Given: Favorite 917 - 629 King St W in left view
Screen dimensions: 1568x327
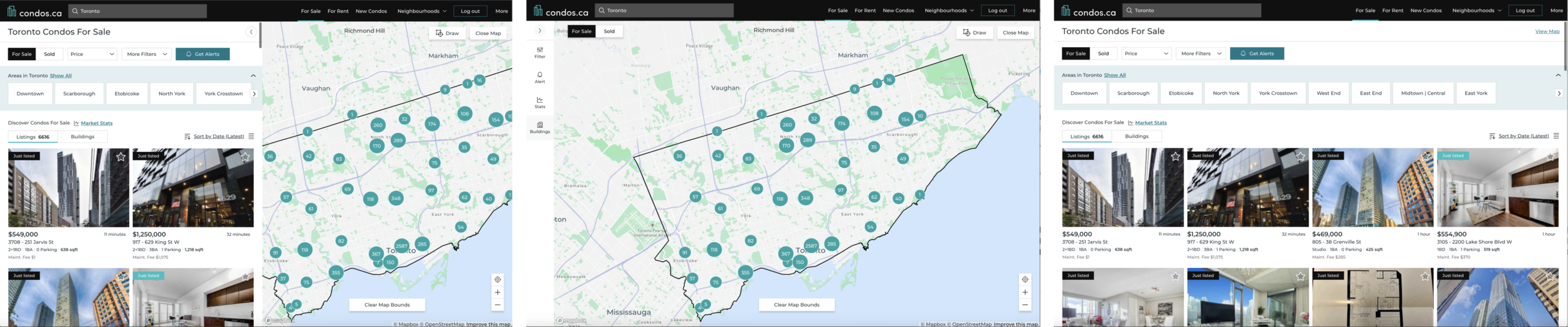Looking at the screenshot, I should point(245,157).
